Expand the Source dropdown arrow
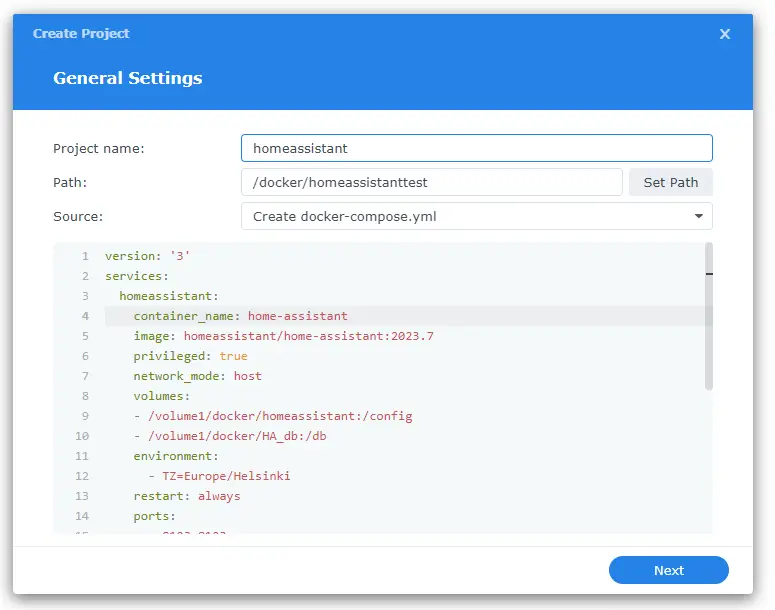775x610 pixels. (x=698, y=216)
